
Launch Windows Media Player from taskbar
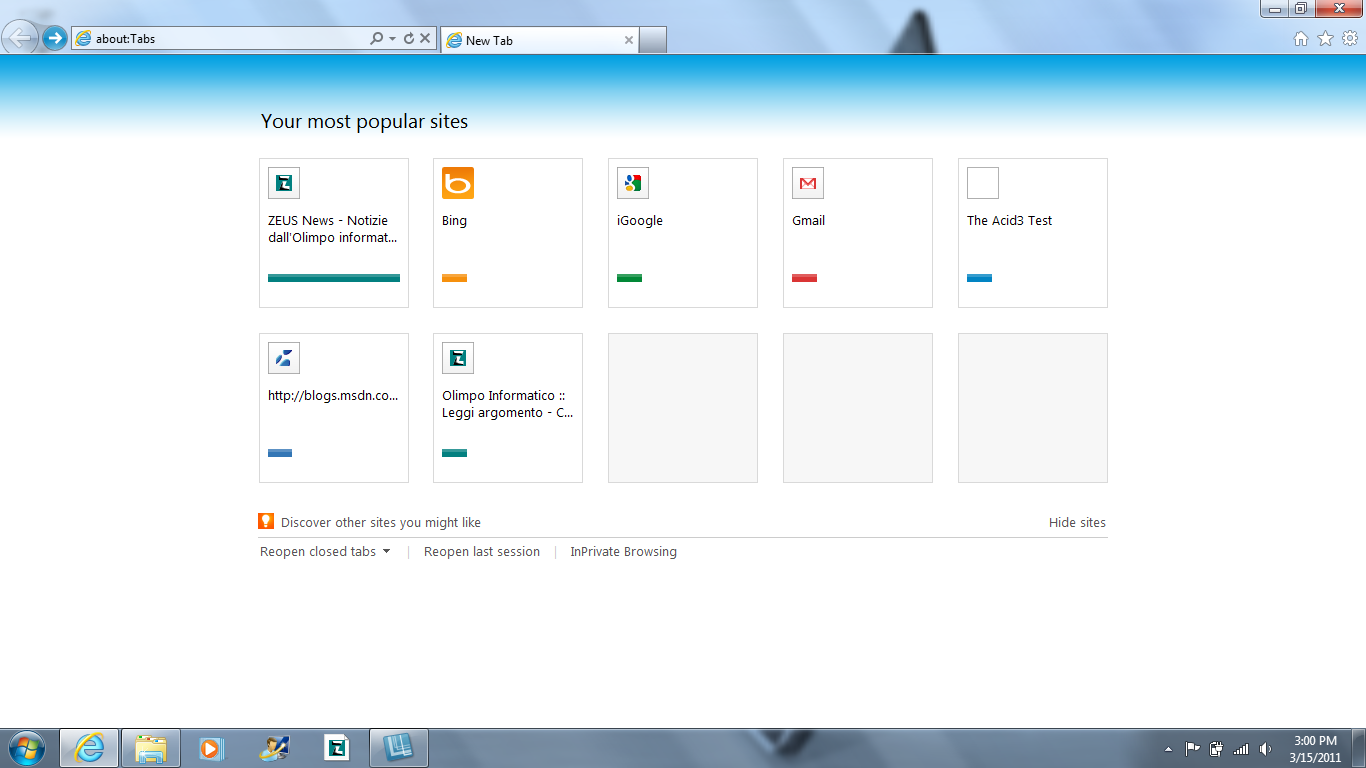pos(212,748)
